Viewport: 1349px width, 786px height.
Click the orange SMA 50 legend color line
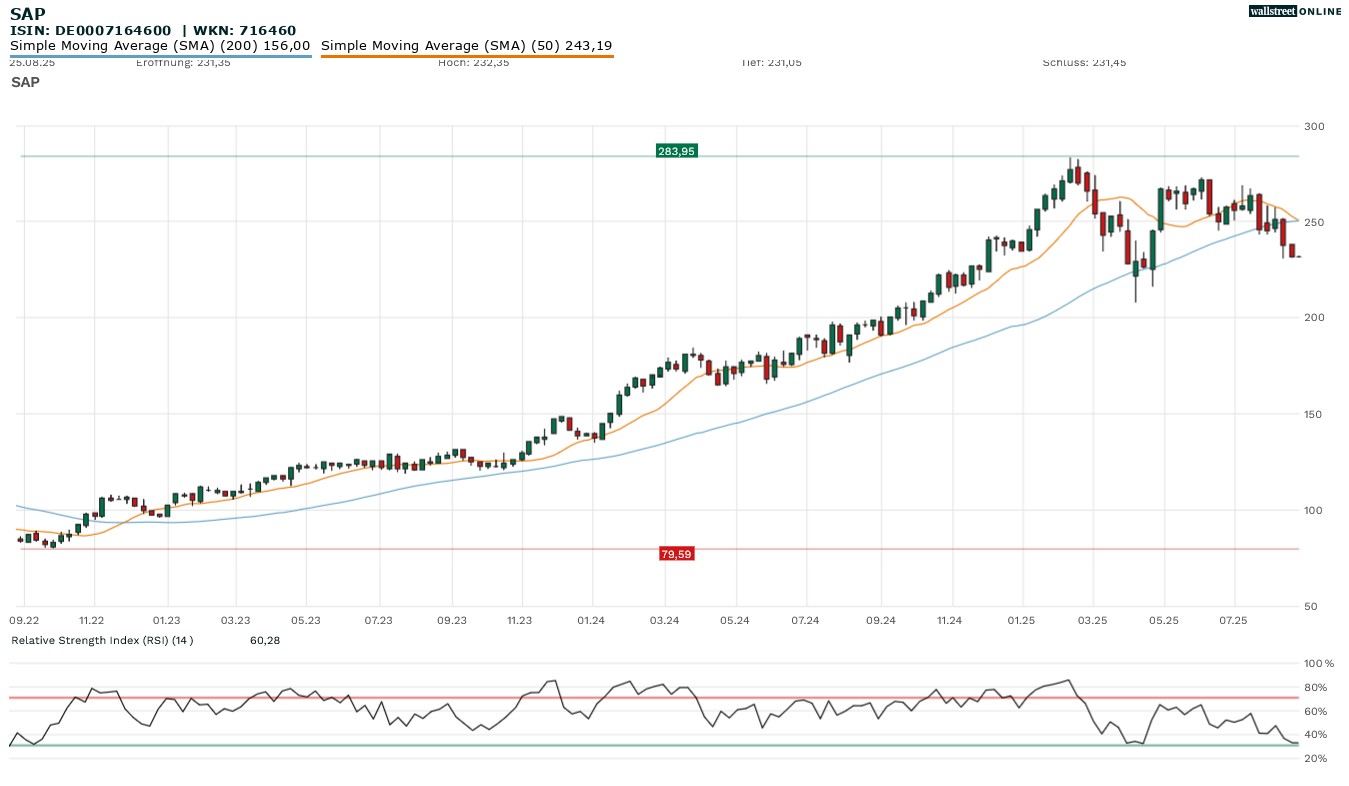click(467, 56)
